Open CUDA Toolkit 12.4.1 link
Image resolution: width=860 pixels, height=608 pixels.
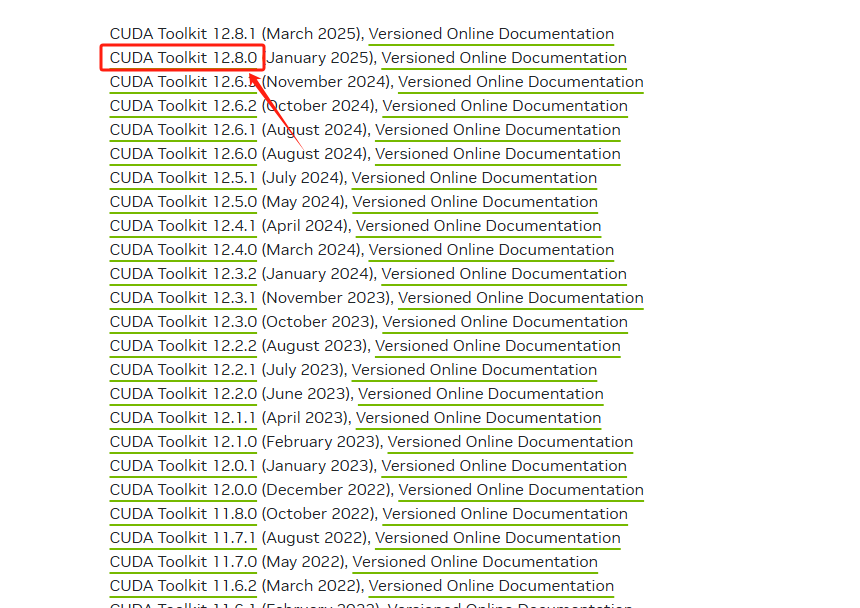coord(183,226)
